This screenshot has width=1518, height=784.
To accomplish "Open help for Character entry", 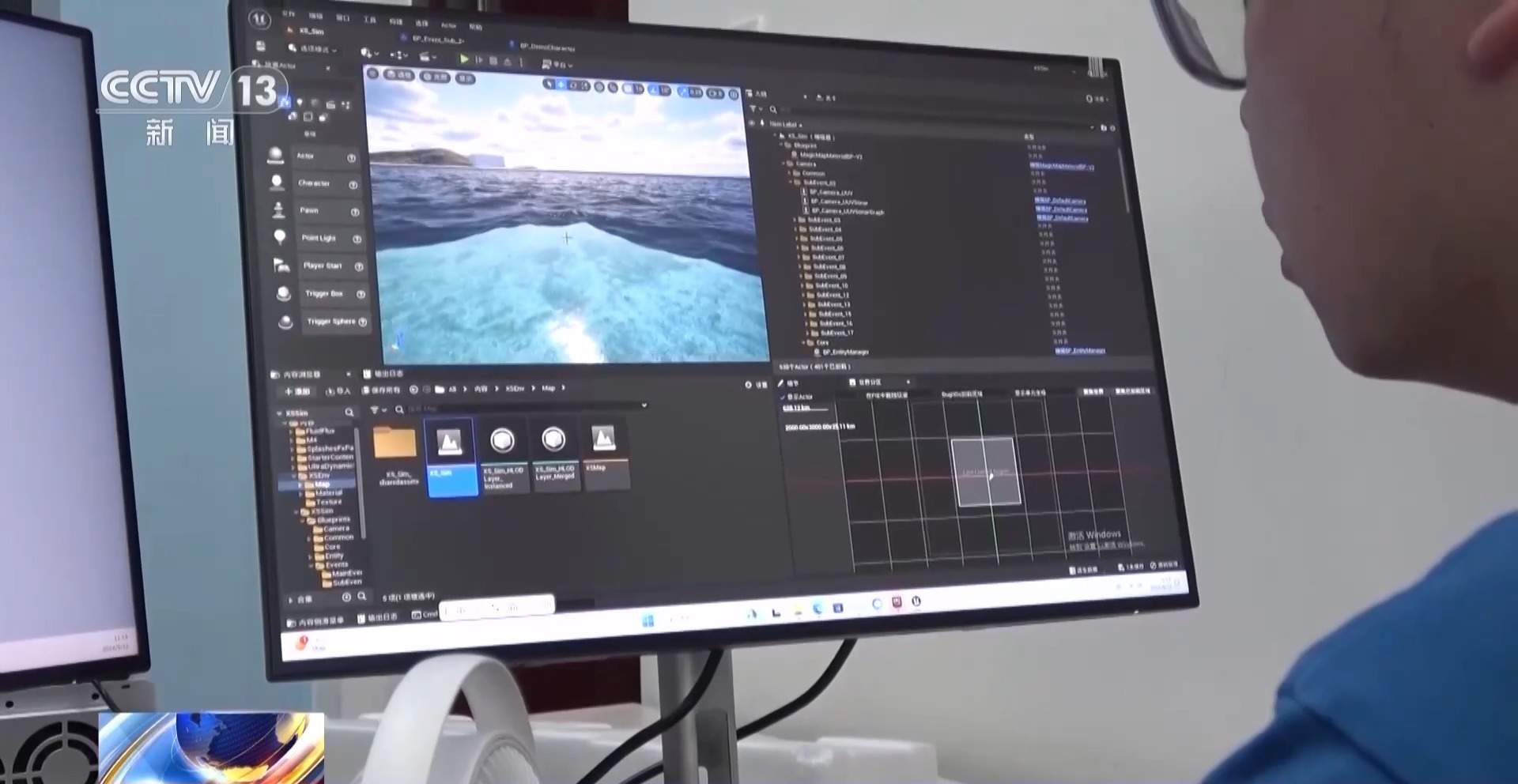I will 353,185.
